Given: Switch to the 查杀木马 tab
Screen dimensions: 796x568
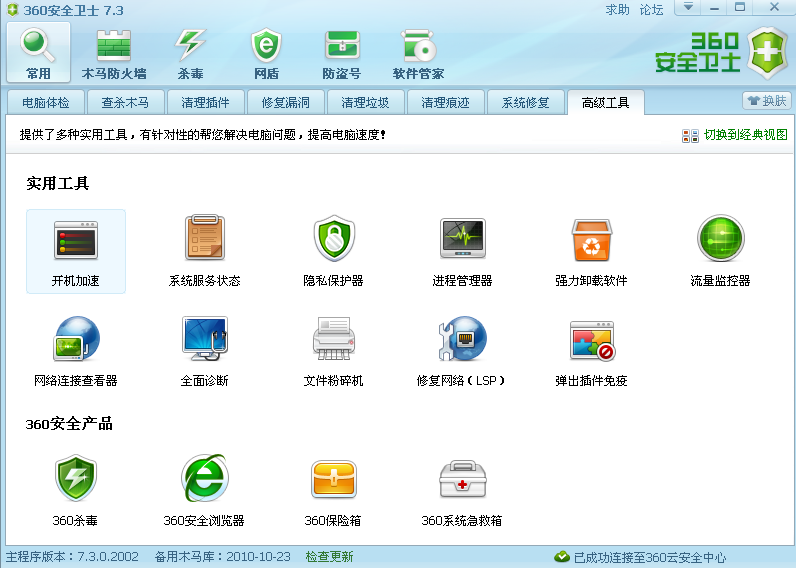Looking at the screenshot, I should coord(125,103).
